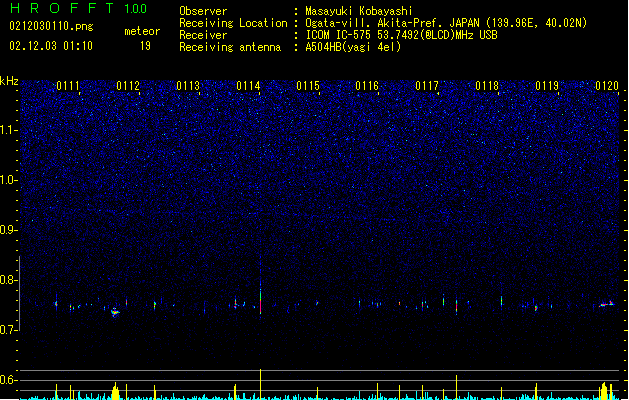Click the 0.9 kHz axis label

click(x=9, y=230)
